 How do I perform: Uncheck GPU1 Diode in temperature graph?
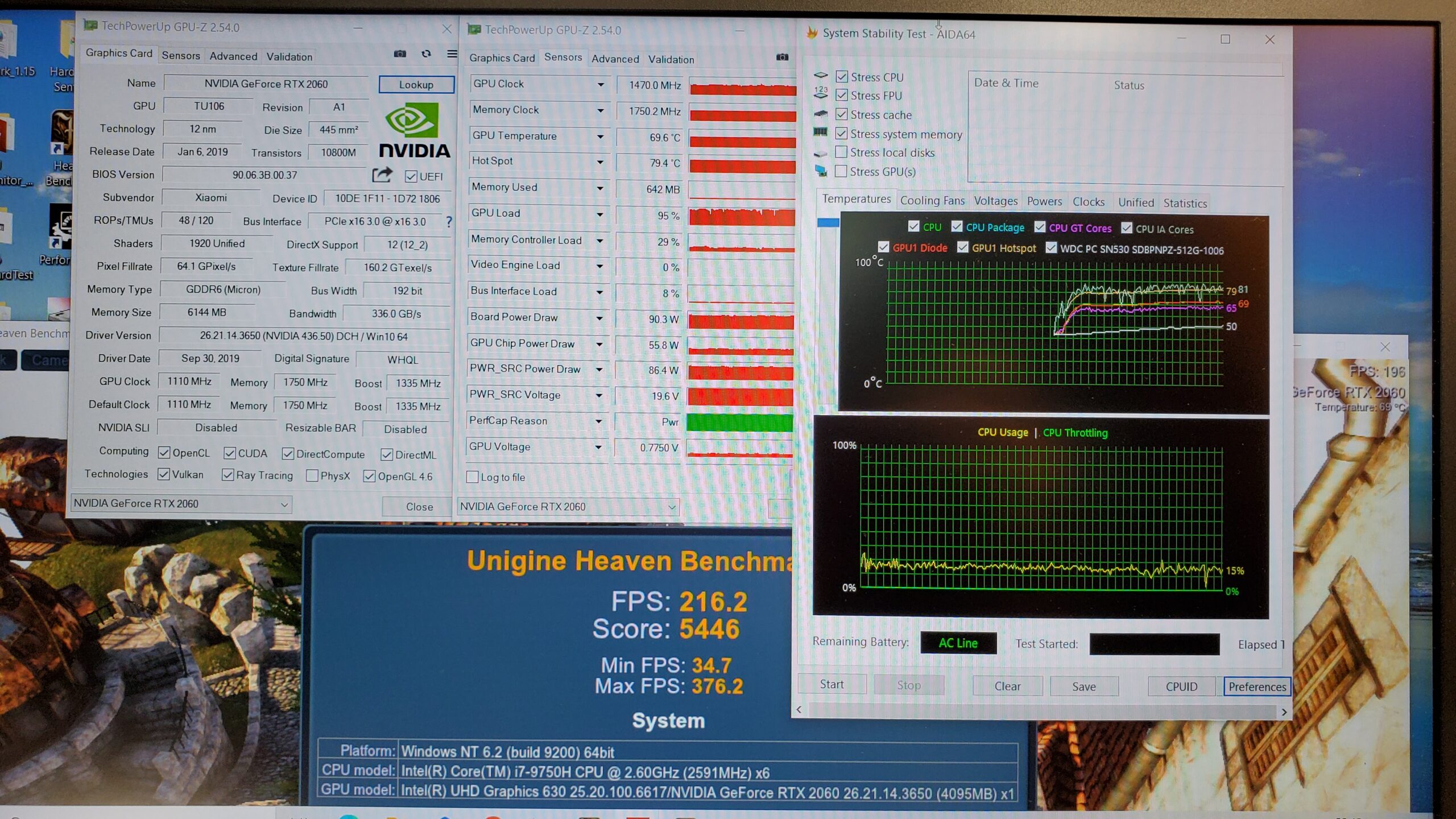click(883, 247)
